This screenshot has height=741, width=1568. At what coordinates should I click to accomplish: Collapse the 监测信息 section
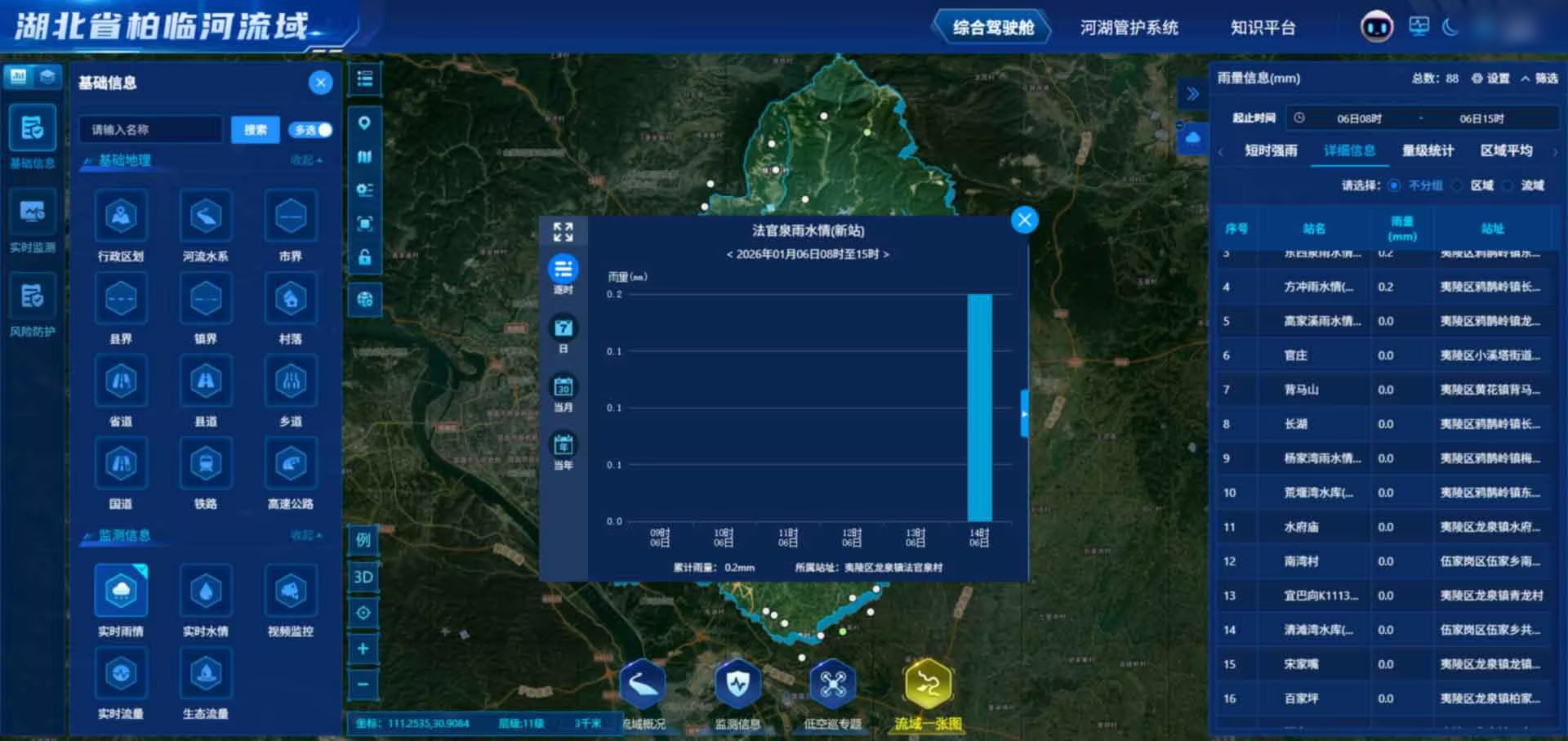coord(305,536)
